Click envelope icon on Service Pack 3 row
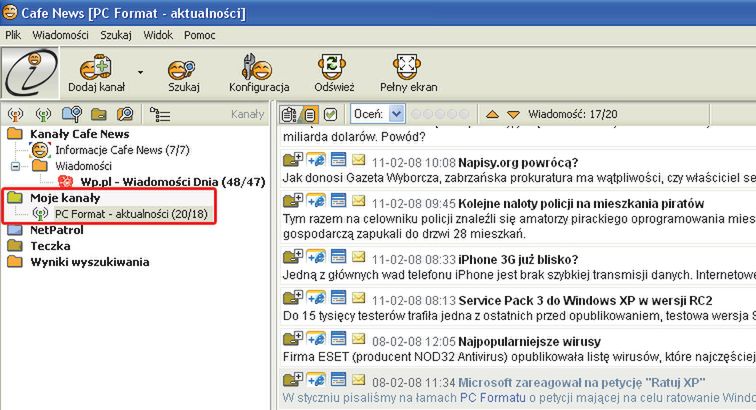 (358, 297)
